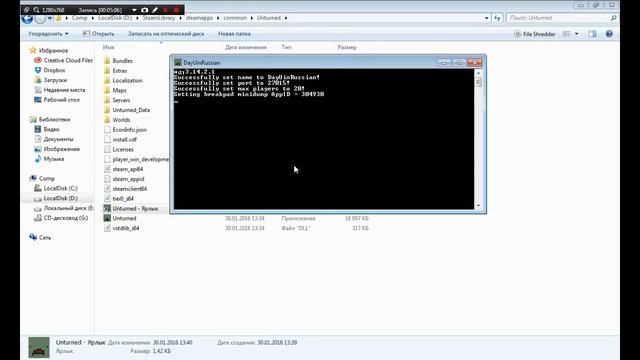Take a snapshot with the recorder camera icon

pyautogui.click(x=144, y=10)
